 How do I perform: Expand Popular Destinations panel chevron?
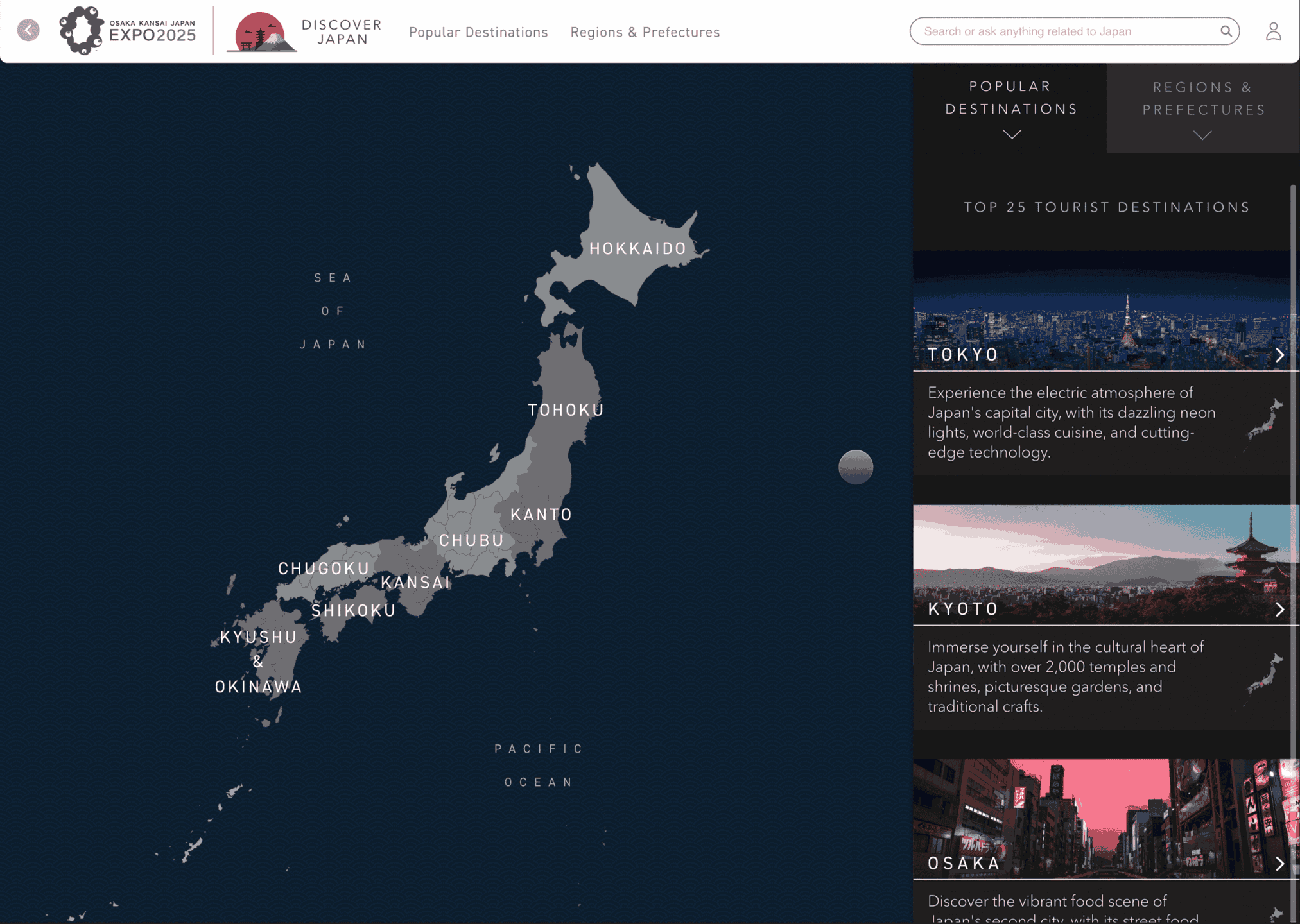point(1012,135)
